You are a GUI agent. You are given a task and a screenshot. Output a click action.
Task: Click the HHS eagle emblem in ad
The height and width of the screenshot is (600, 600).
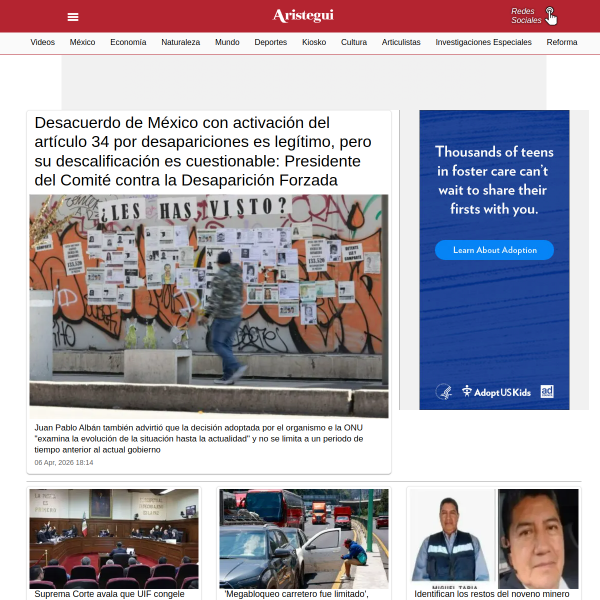point(444,391)
